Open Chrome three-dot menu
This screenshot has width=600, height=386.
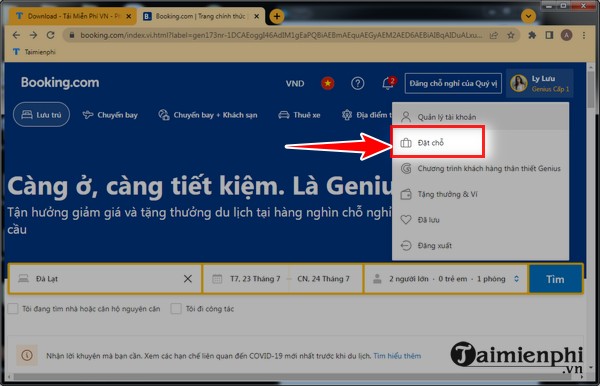[x=584, y=35]
